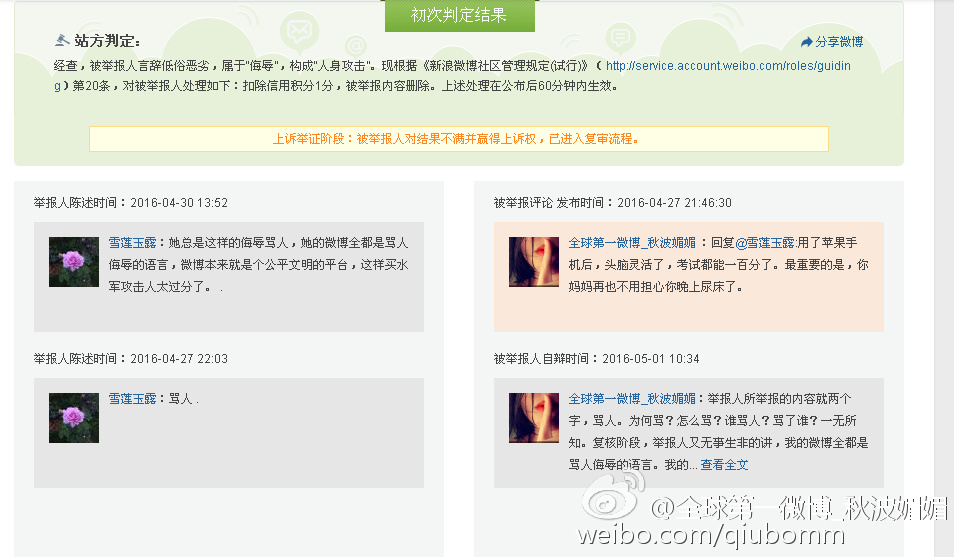Screen dimensions: 954x557
Task: Click username 雪莲玉露 in the 2016-04-30 statement
Action: tap(132, 243)
